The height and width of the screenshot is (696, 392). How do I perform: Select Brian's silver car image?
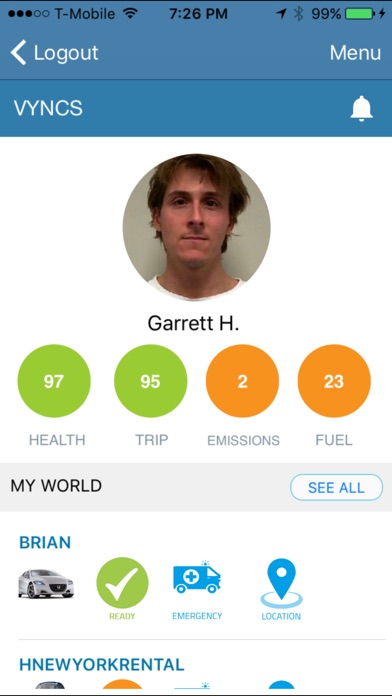coord(46,584)
